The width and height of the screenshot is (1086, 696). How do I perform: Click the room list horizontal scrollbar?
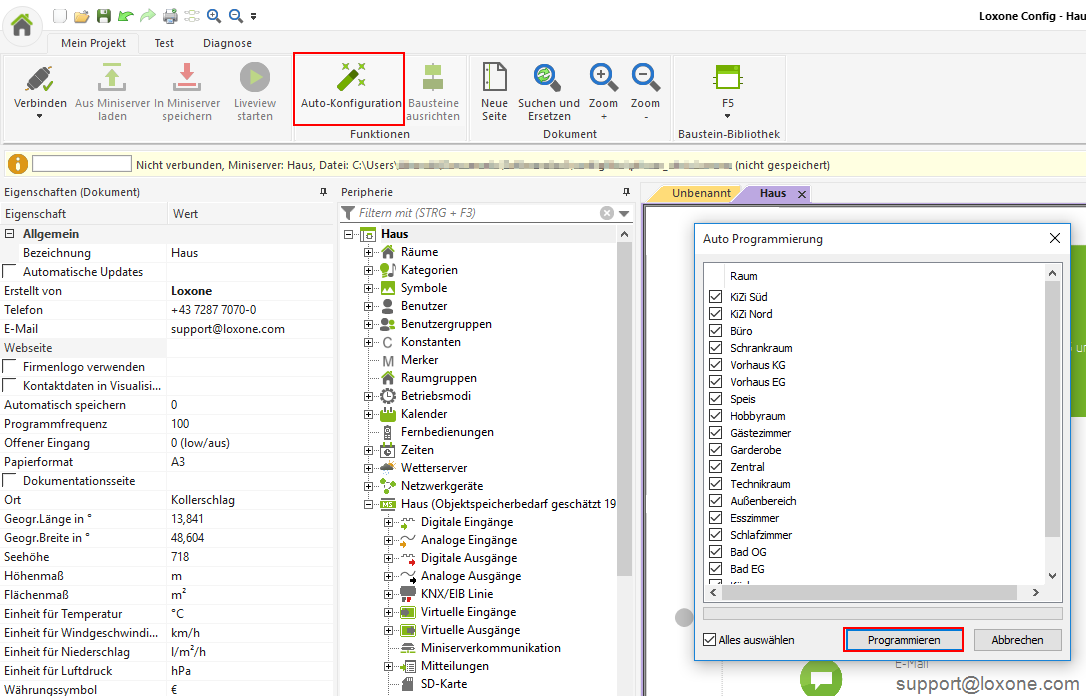[x=880, y=593]
